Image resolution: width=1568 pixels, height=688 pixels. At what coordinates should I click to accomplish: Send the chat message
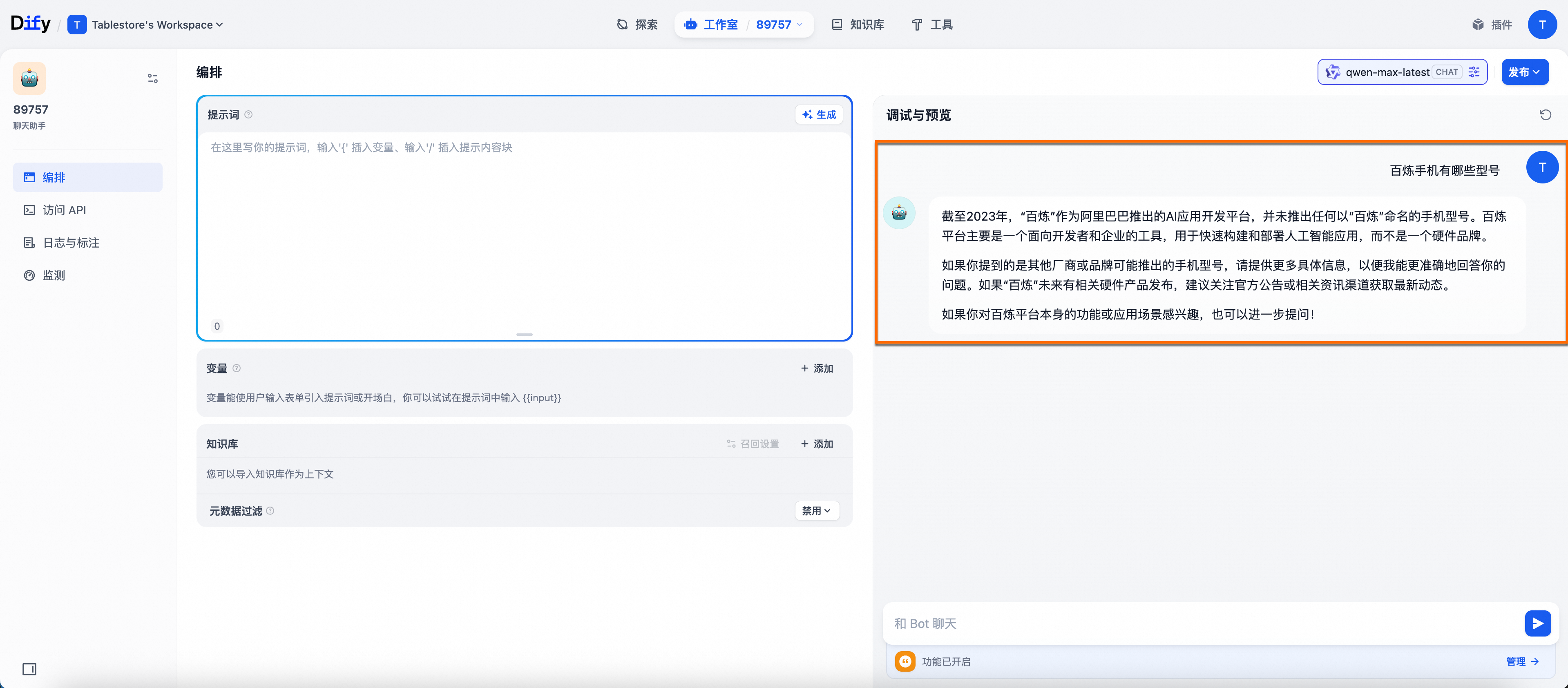point(1538,623)
